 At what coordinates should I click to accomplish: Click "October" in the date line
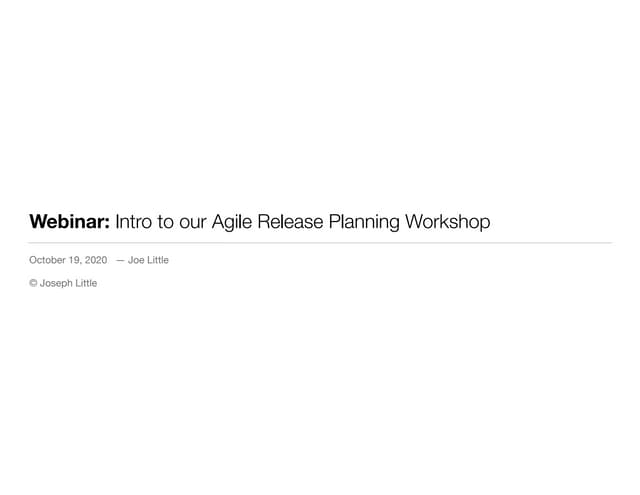tap(47, 260)
